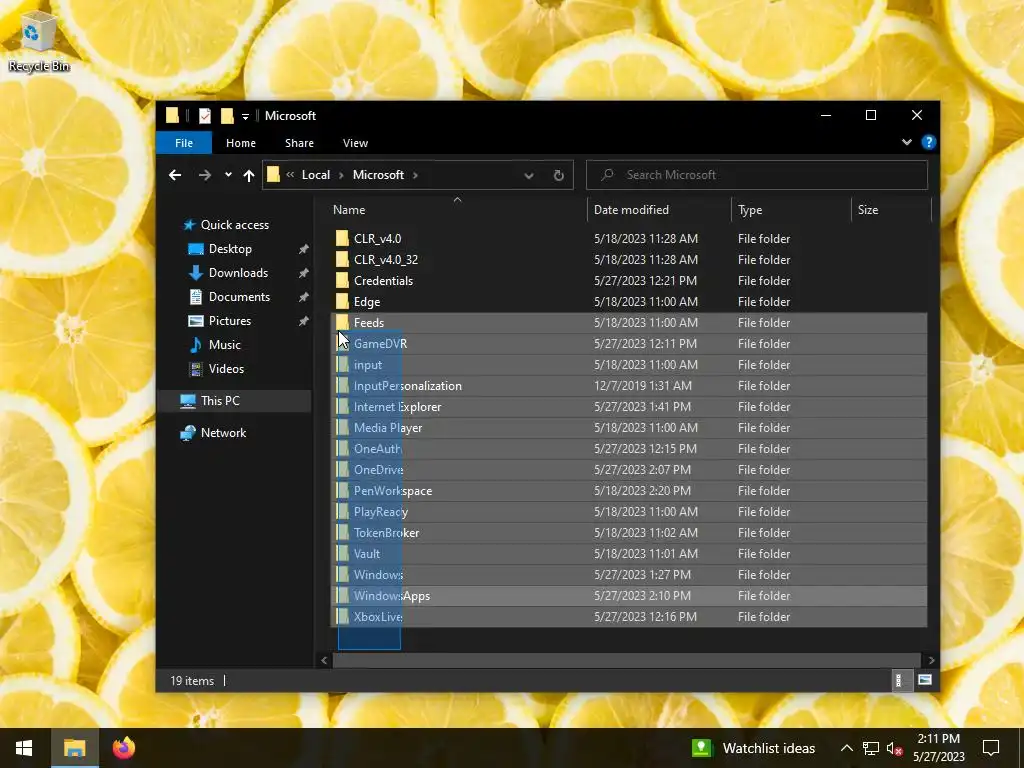This screenshot has width=1024, height=768.
Task: Open Downloads in the navigation pane
Action: 238,273
